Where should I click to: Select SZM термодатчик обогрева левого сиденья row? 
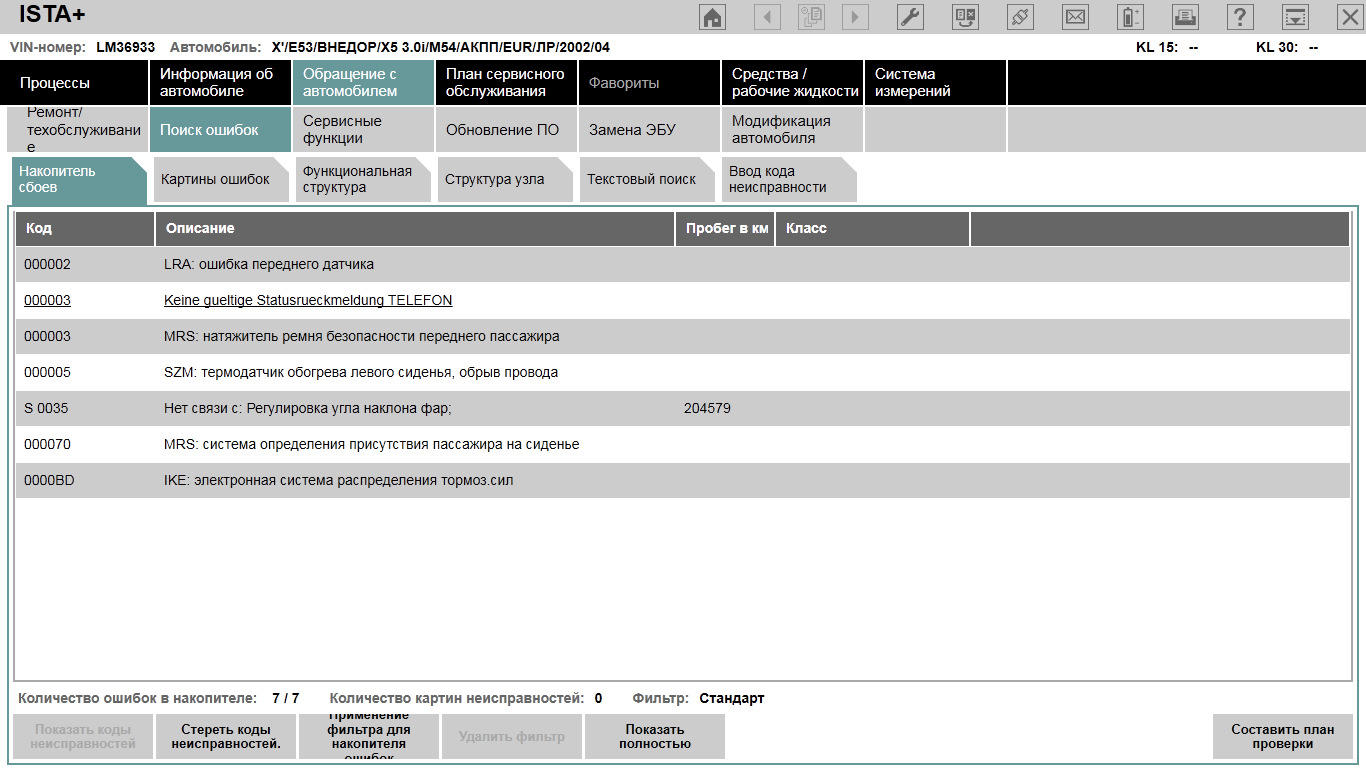coord(682,373)
